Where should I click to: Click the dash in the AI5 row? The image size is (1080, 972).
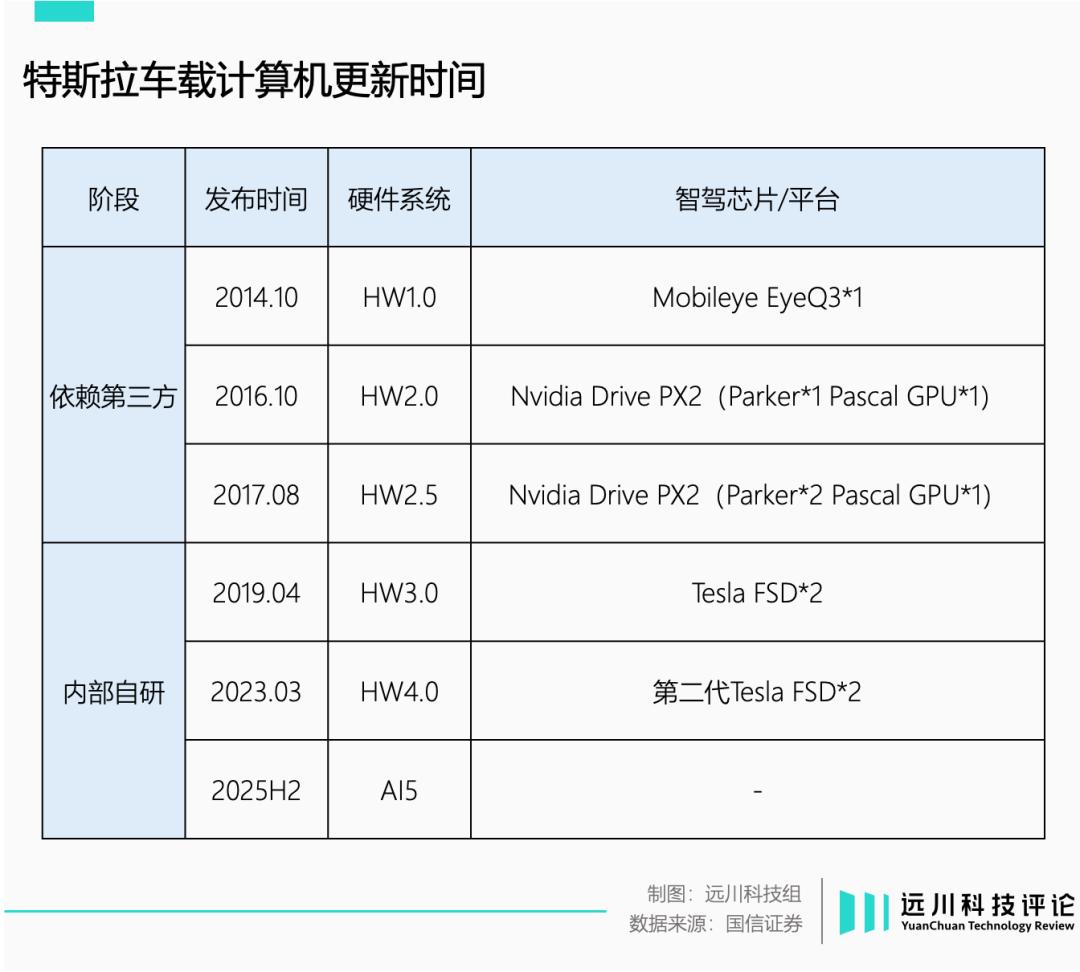point(758,791)
